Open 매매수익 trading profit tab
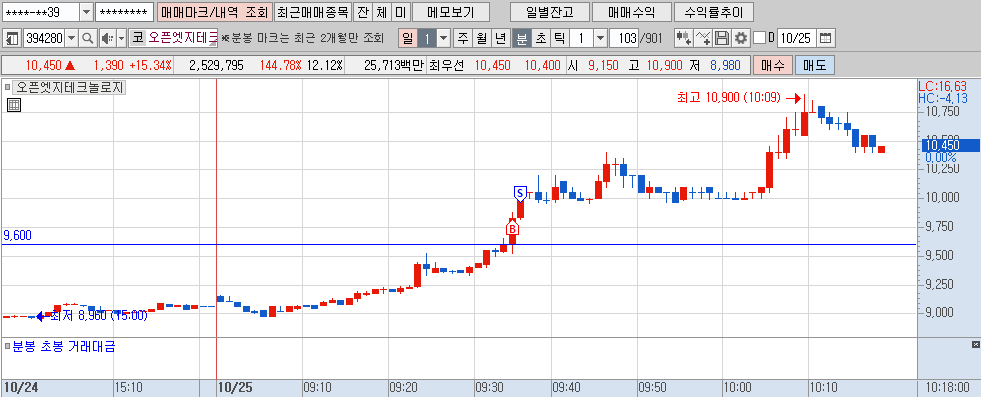The height and width of the screenshot is (397, 981). [631, 12]
